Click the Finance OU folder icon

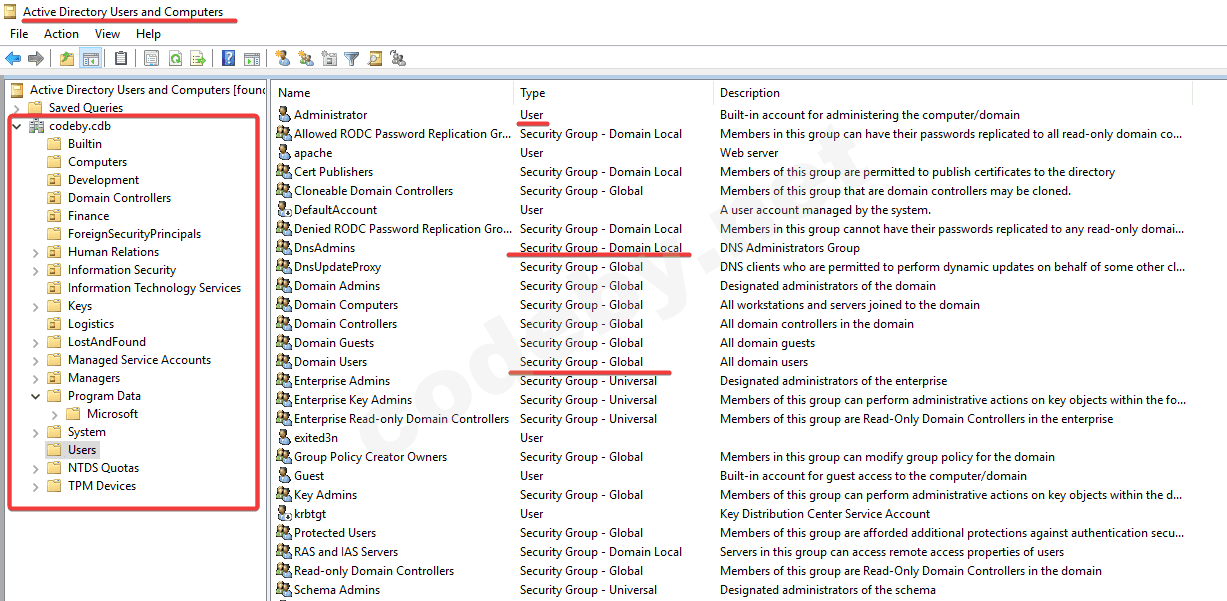54,216
